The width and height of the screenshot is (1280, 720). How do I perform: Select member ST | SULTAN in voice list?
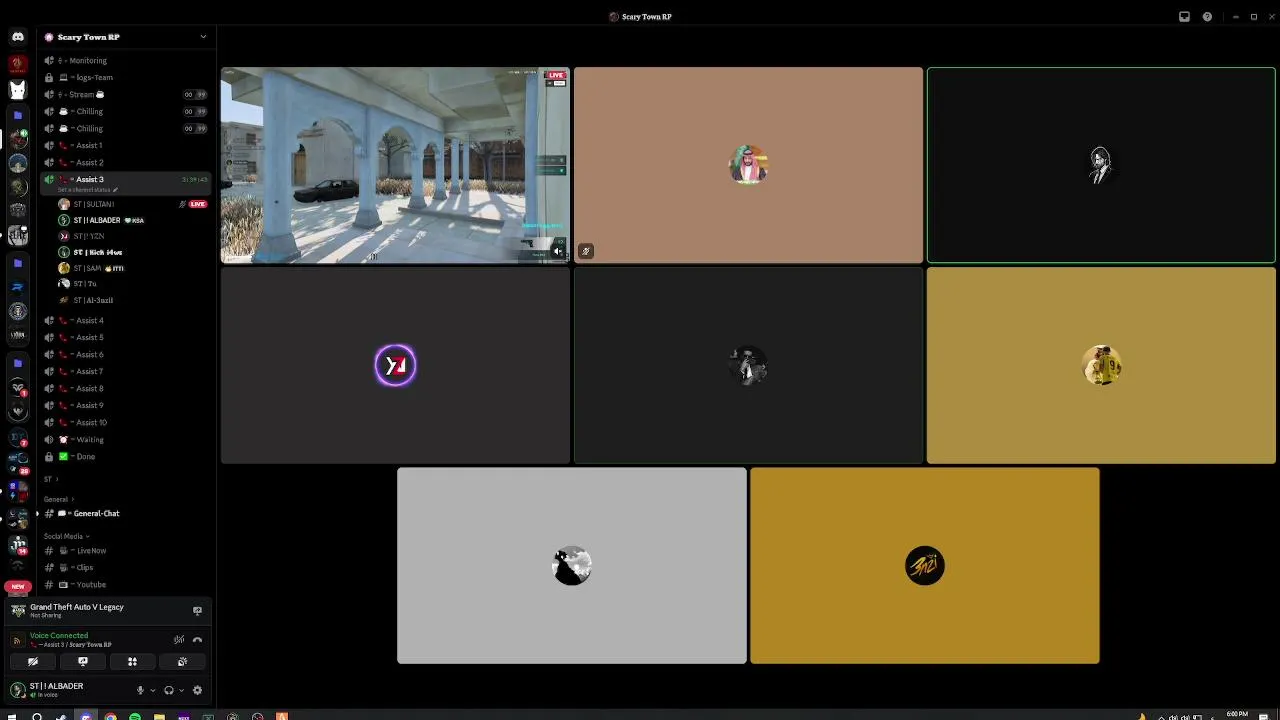pyautogui.click(x=133, y=204)
